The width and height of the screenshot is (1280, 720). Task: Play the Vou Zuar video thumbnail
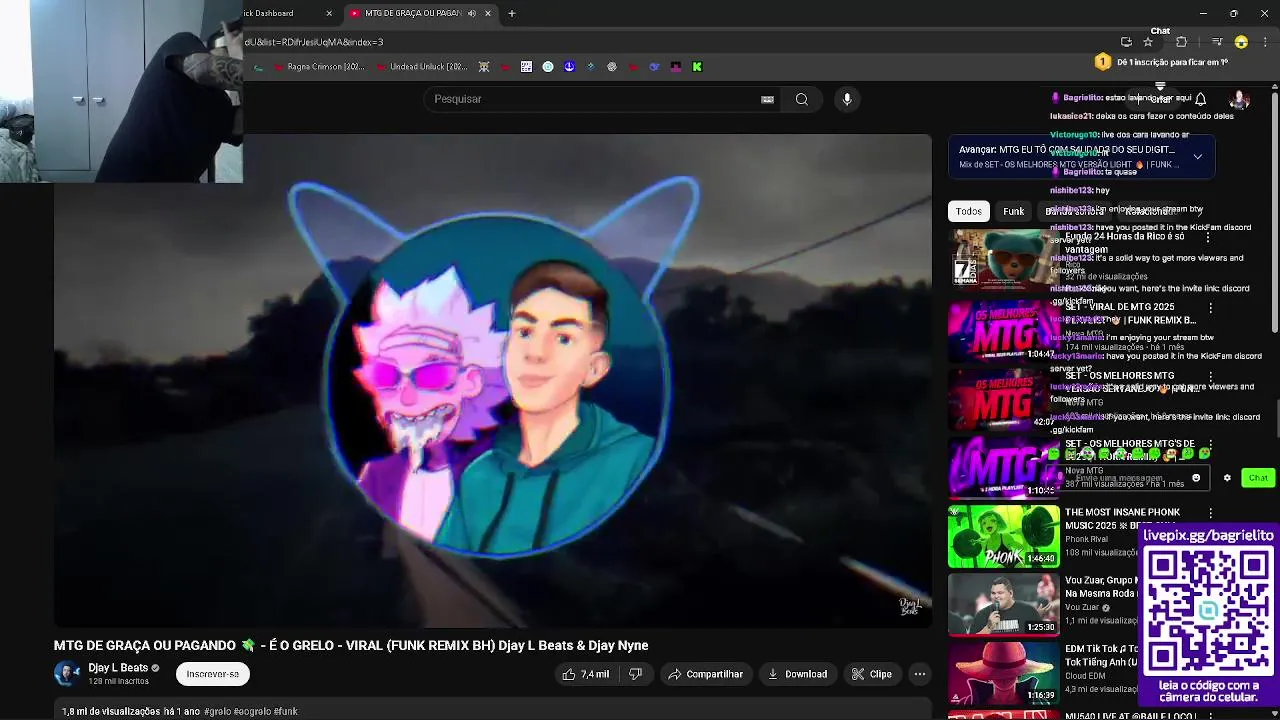(x=1004, y=604)
